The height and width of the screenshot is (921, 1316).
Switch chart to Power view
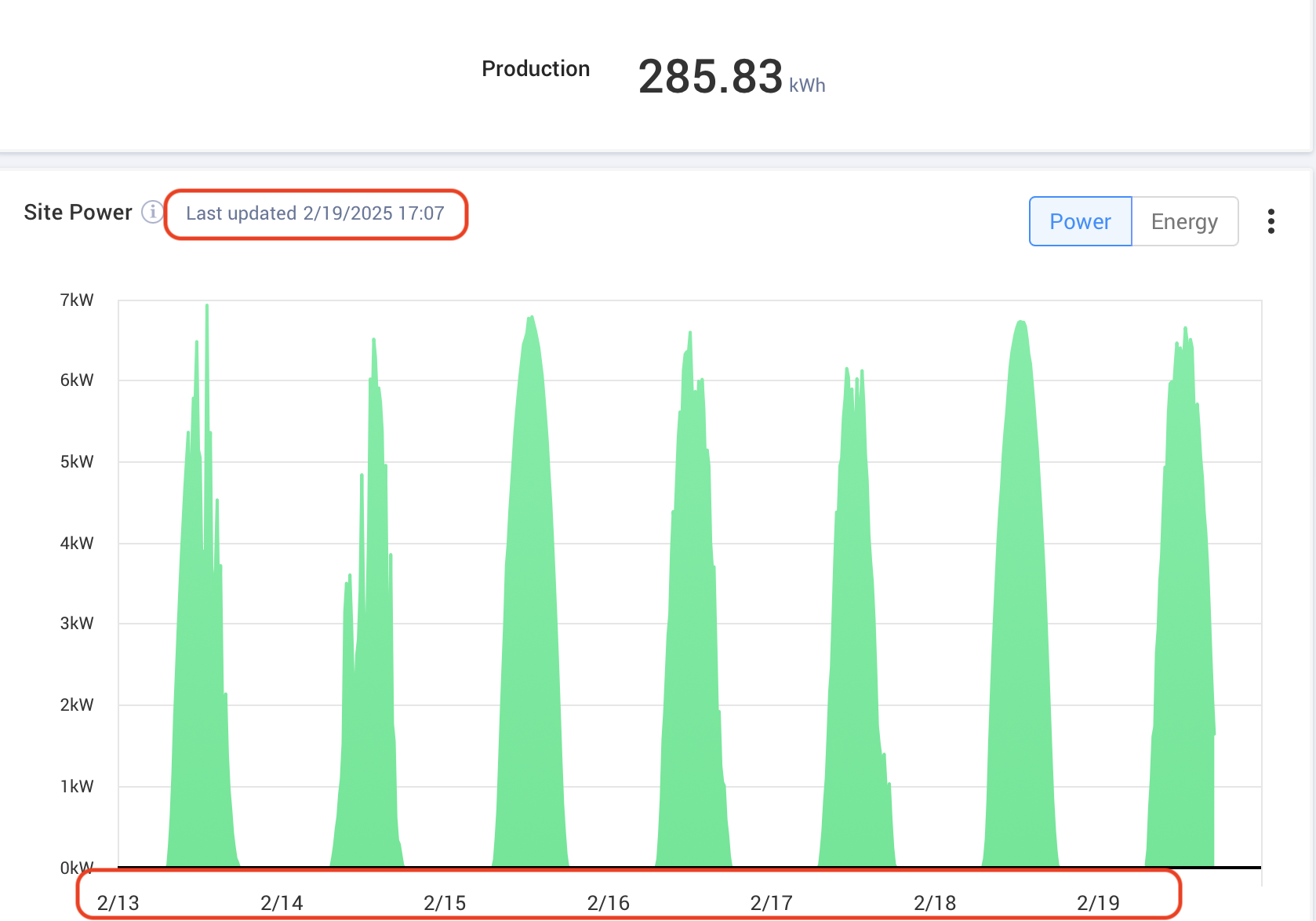(1080, 221)
